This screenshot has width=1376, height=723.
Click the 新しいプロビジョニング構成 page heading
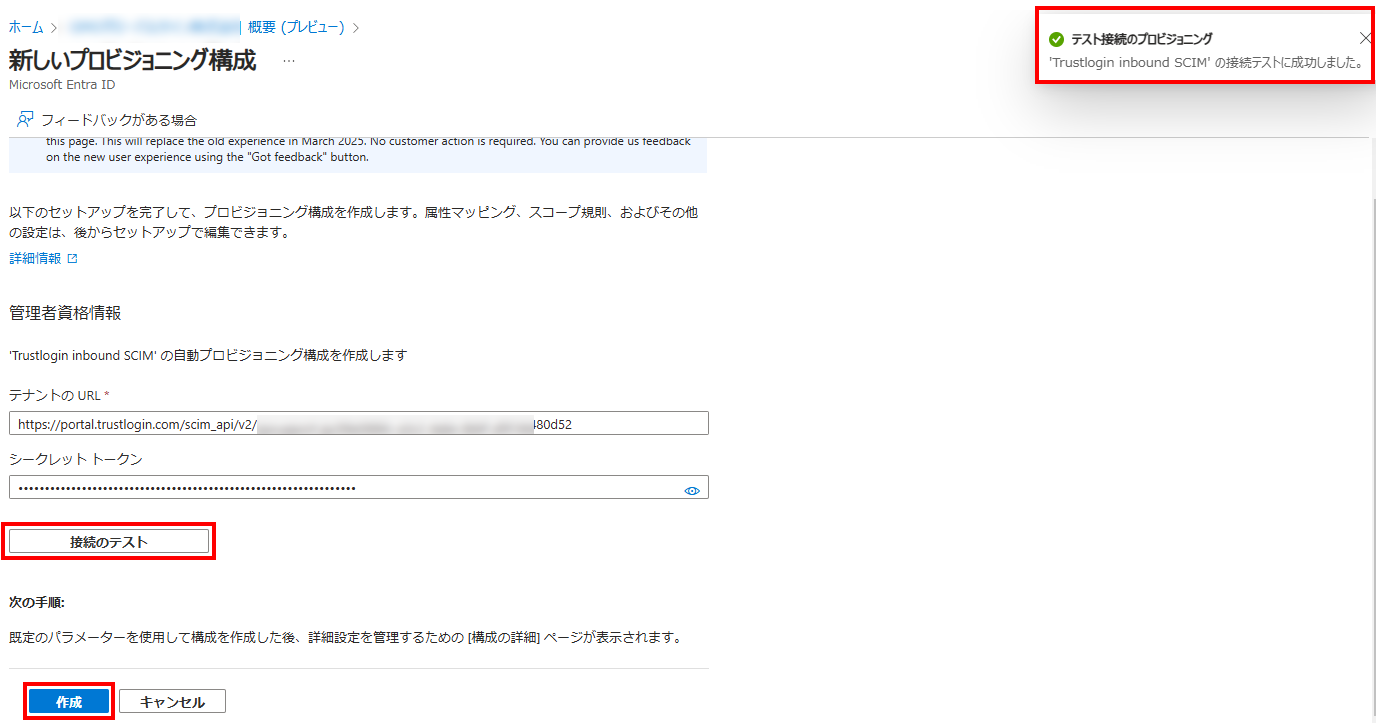tap(132, 60)
